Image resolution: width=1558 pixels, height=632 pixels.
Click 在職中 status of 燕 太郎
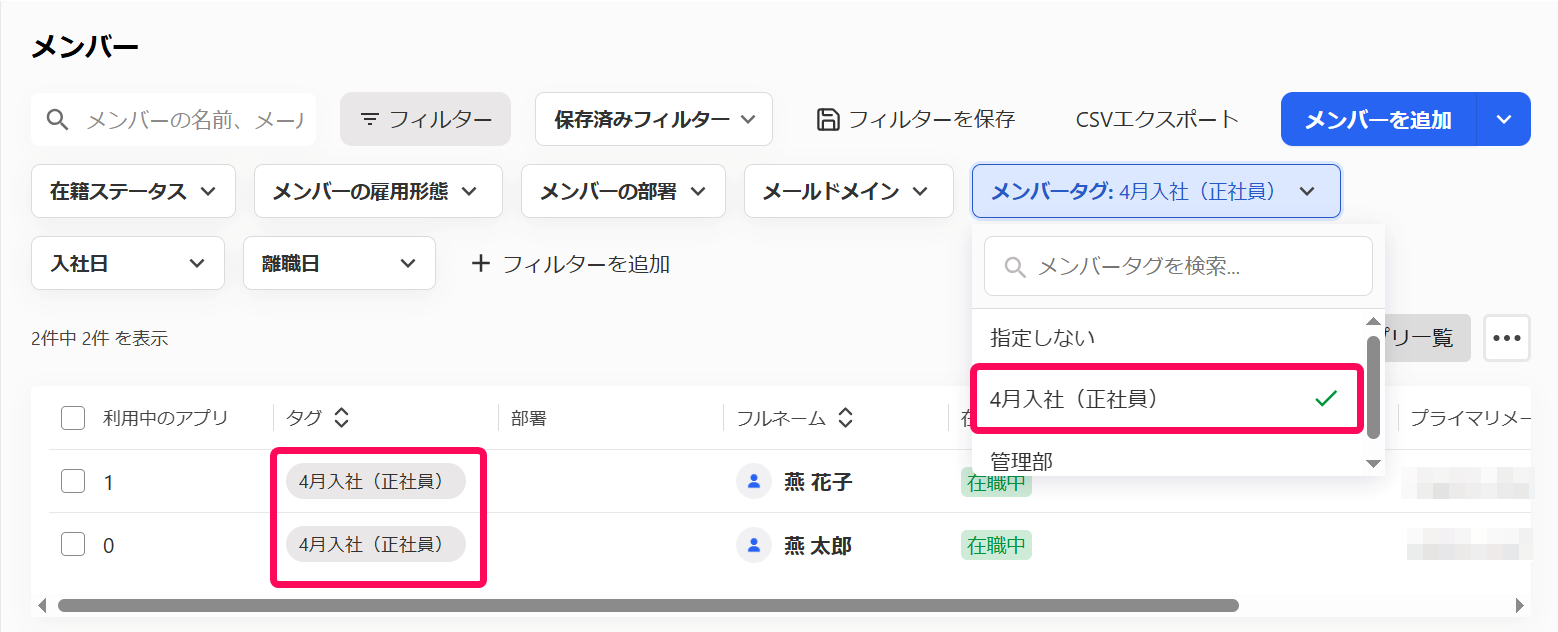(x=996, y=545)
